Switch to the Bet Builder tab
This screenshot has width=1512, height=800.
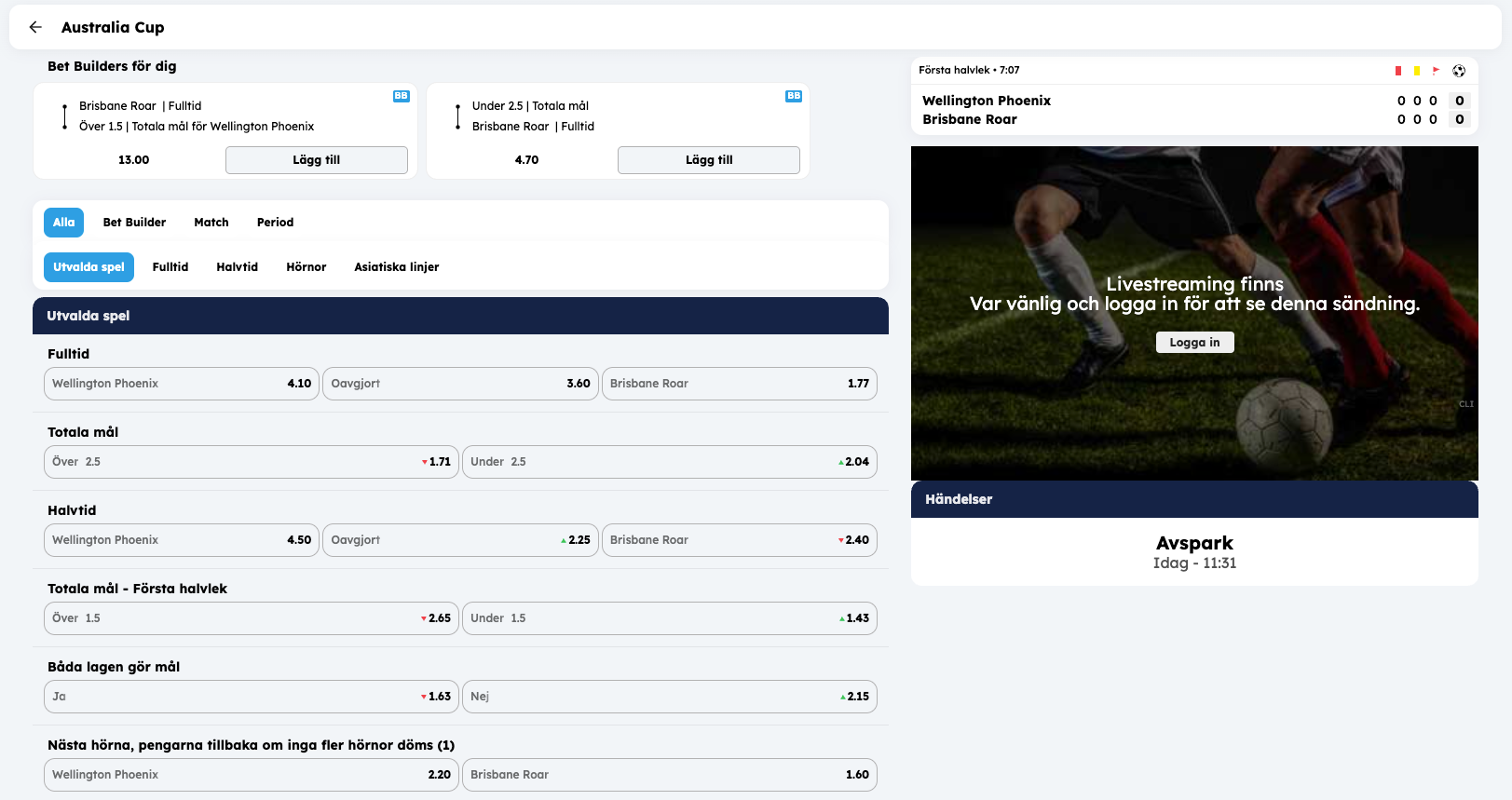(134, 223)
